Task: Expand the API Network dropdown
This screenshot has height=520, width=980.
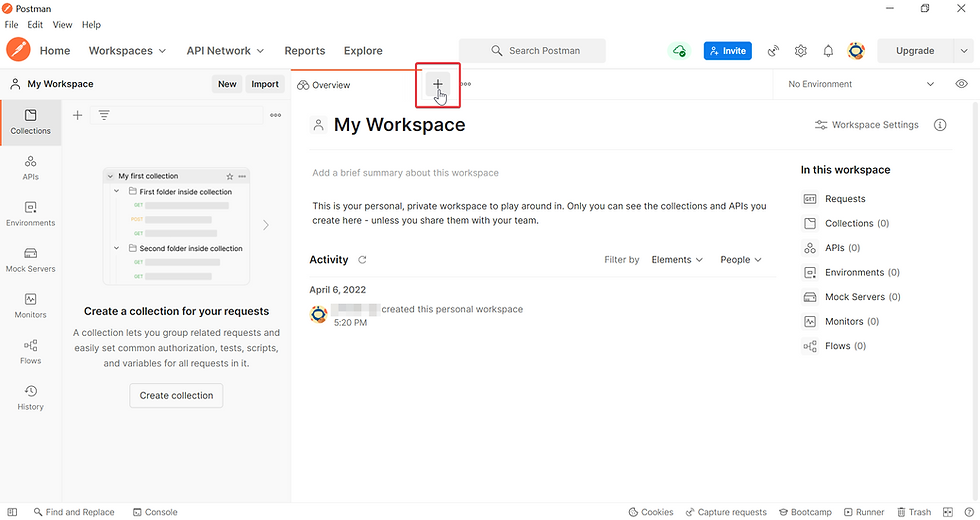Action: [x=226, y=51]
